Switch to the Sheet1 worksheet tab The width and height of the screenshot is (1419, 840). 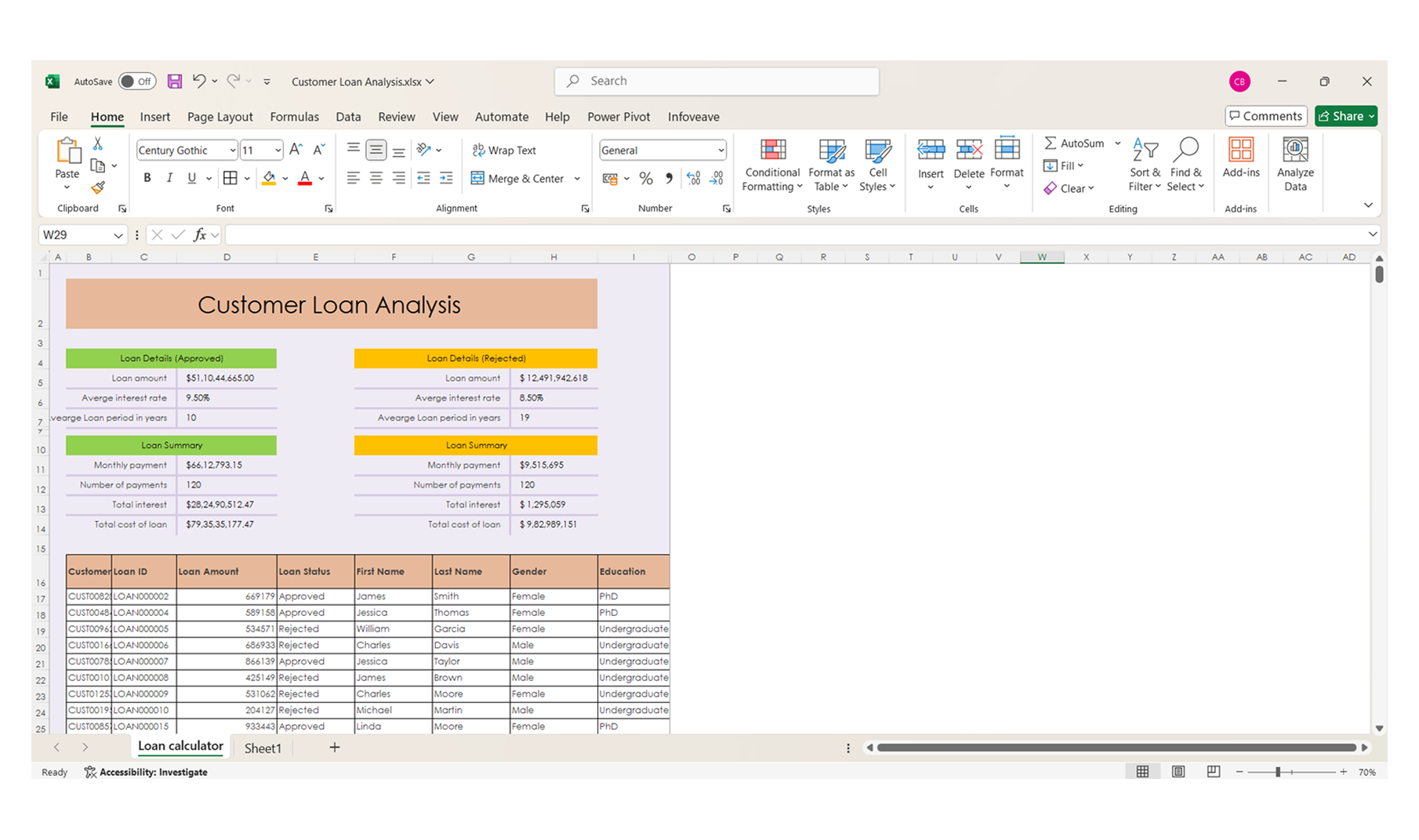point(263,748)
